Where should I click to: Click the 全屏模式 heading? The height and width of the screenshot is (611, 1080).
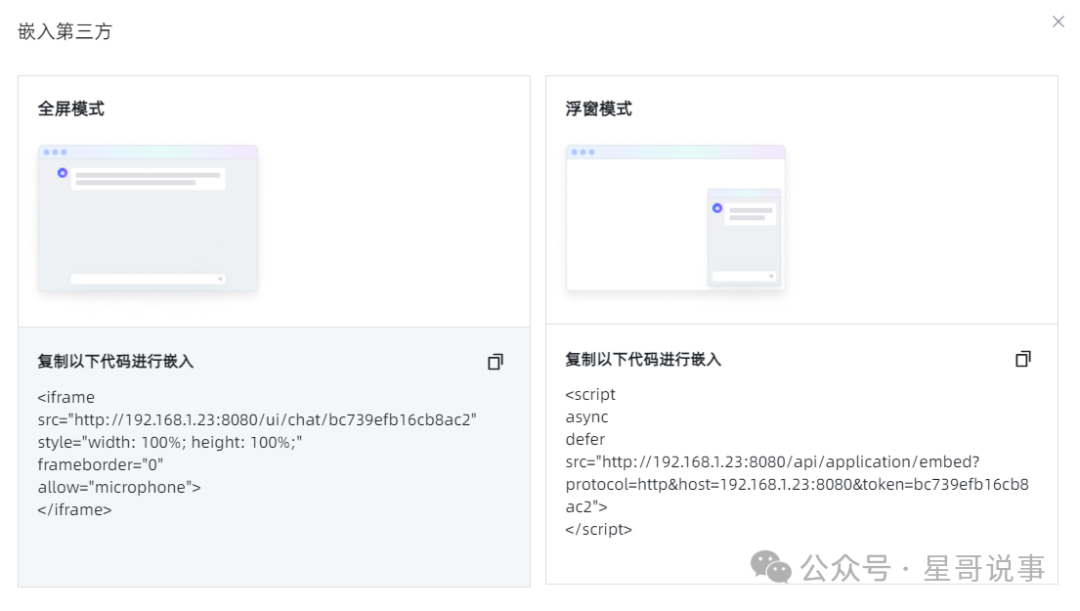tap(71, 109)
